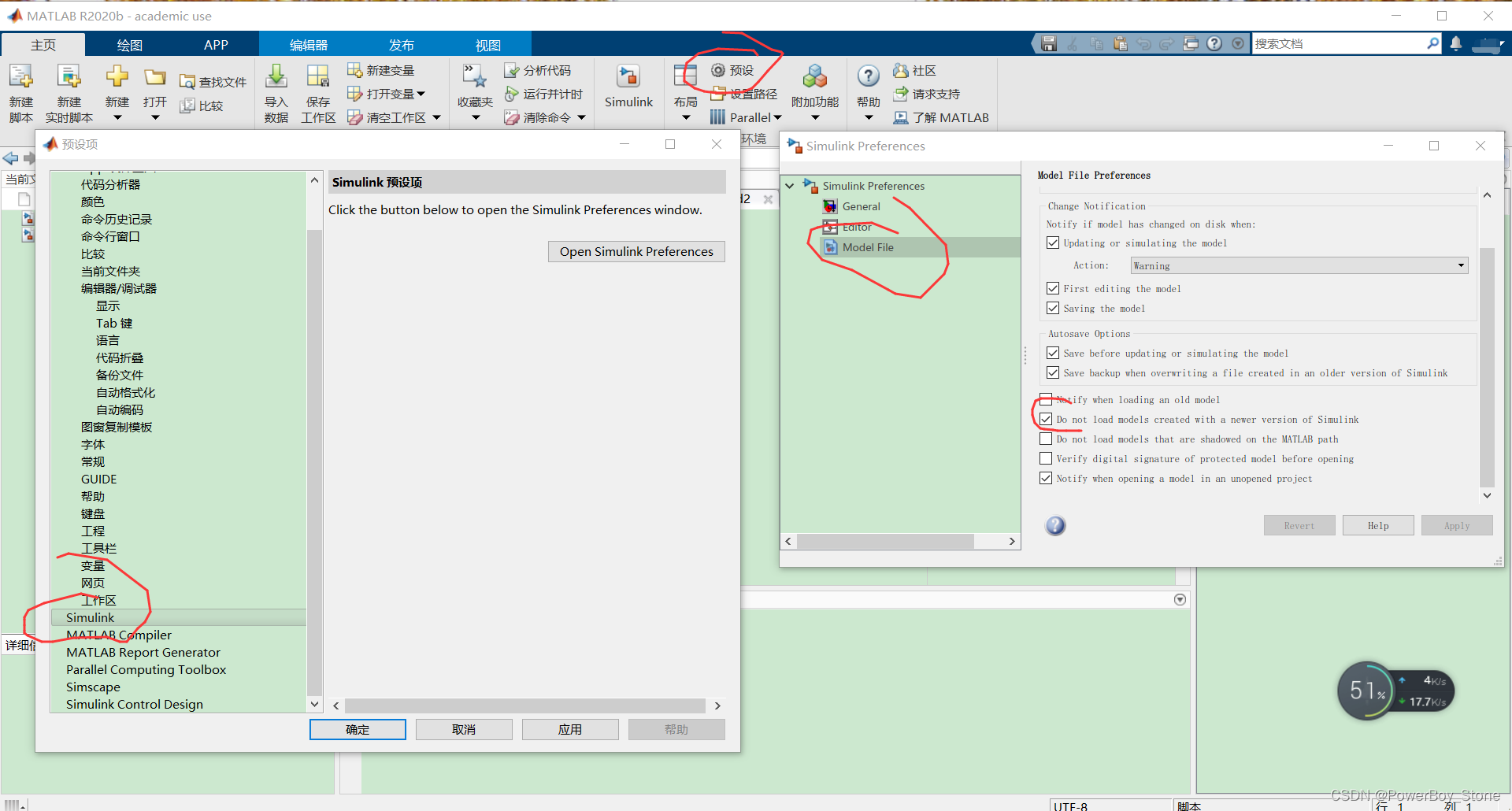Click New Variable (新建变量)
The height and width of the screenshot is (811, 1512).
click(x=381, y=70)
